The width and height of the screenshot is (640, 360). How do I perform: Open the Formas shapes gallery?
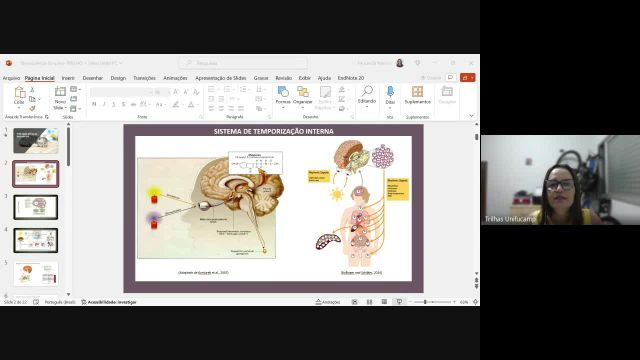tap(283, 96)
